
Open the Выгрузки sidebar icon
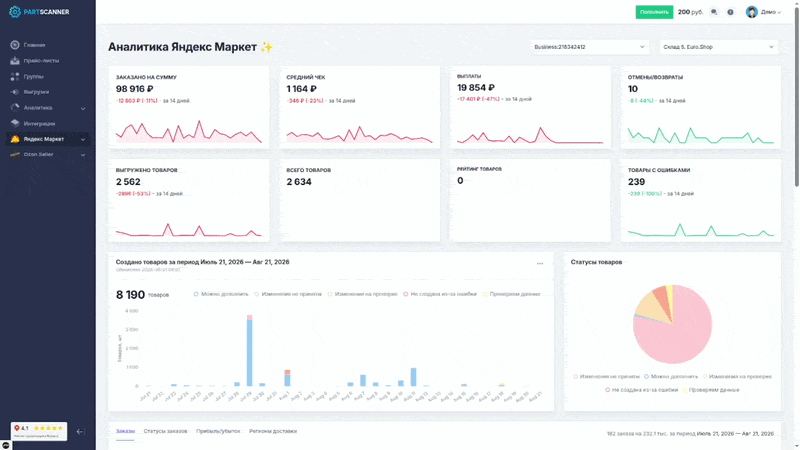pos(15,92)
